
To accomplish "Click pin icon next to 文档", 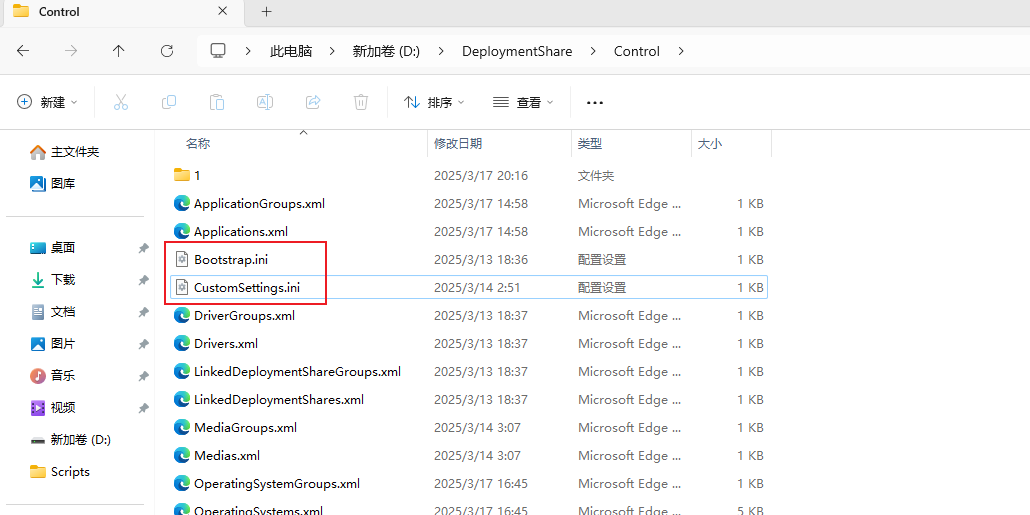I will (x=143, y=312).
